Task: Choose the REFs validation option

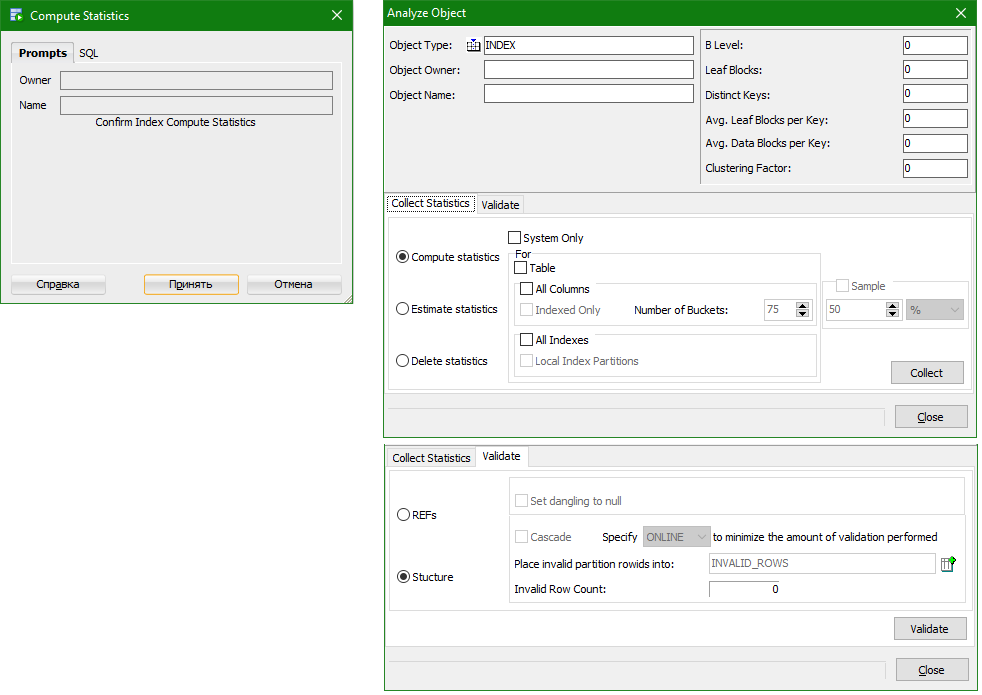Action: [402, 514]
